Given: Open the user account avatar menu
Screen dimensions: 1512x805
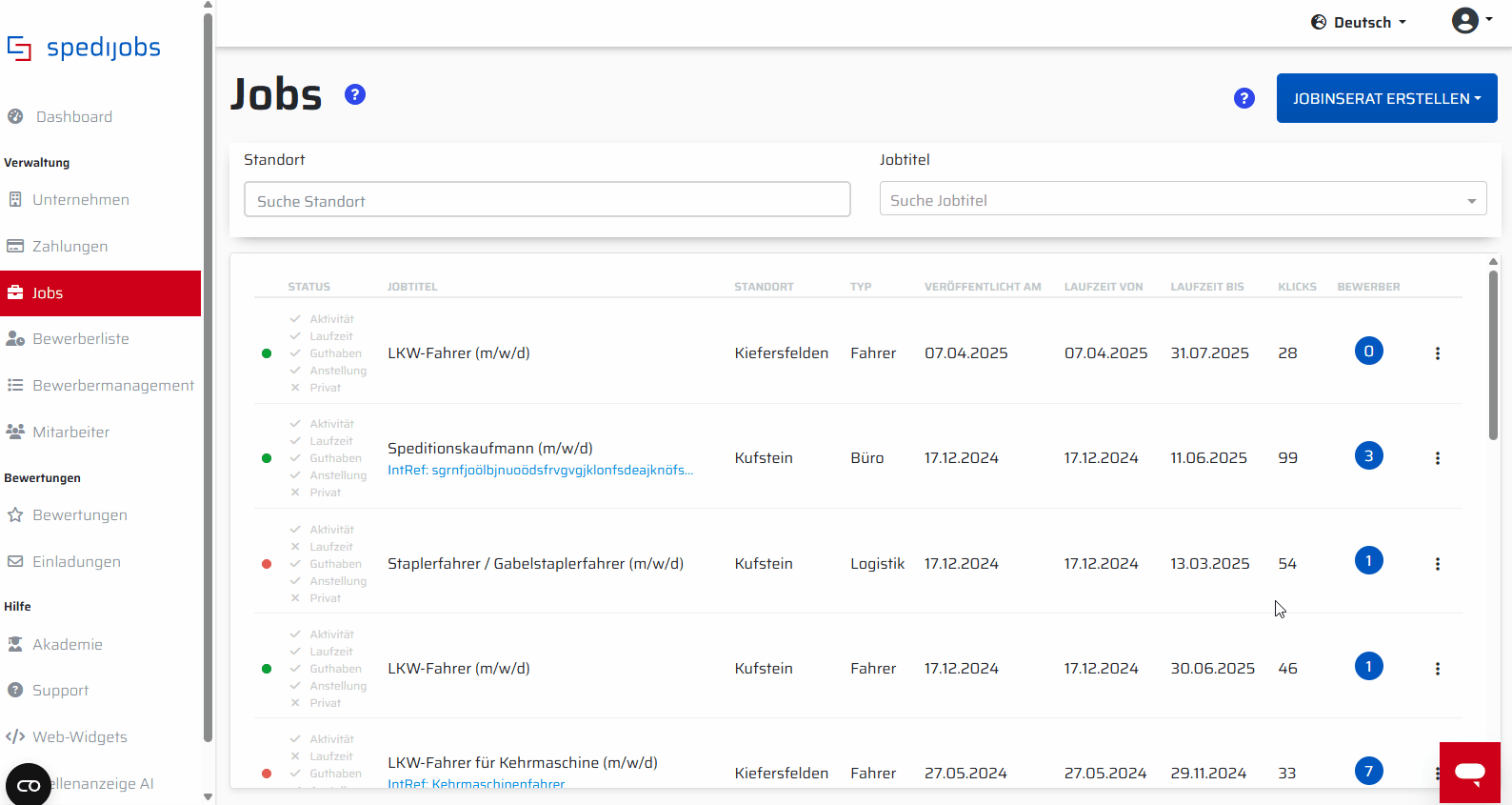Looking at the screenshot, I should (x=1472, y=20).
